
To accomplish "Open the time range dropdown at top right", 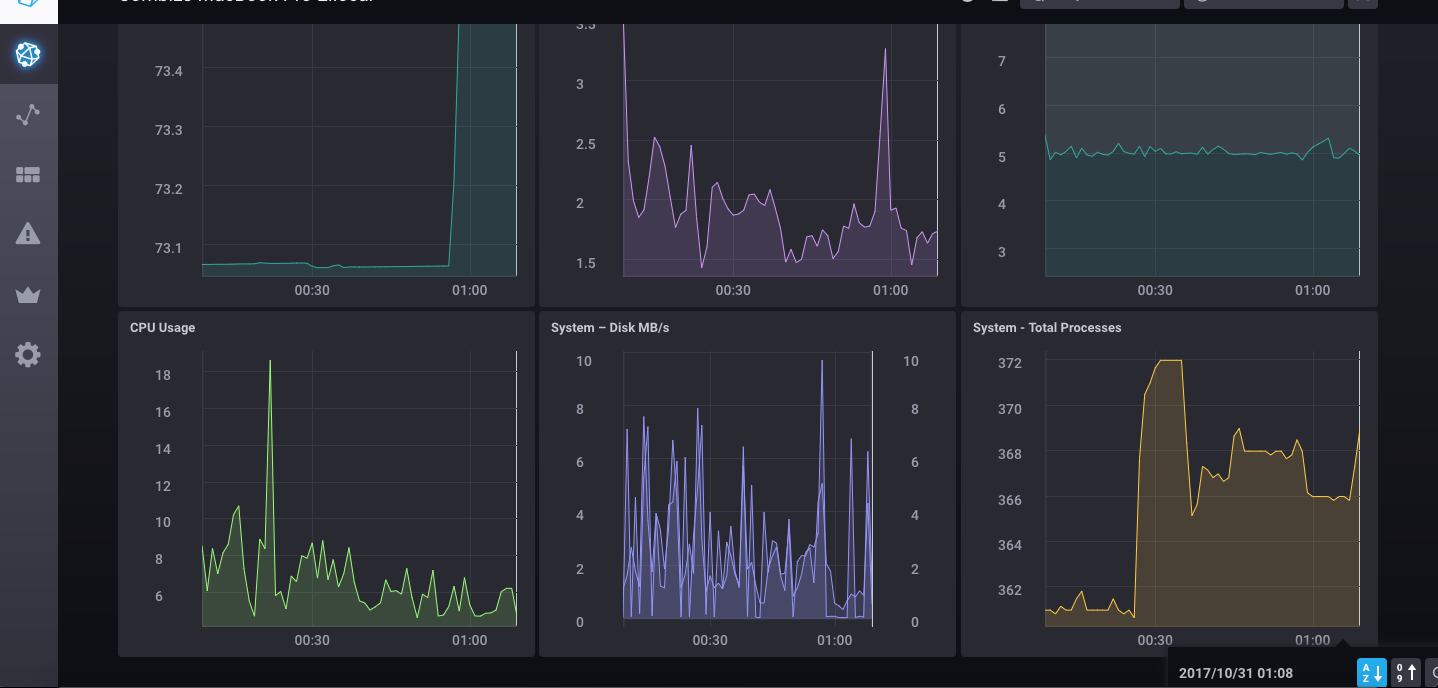I will (x=1263, y=3).
